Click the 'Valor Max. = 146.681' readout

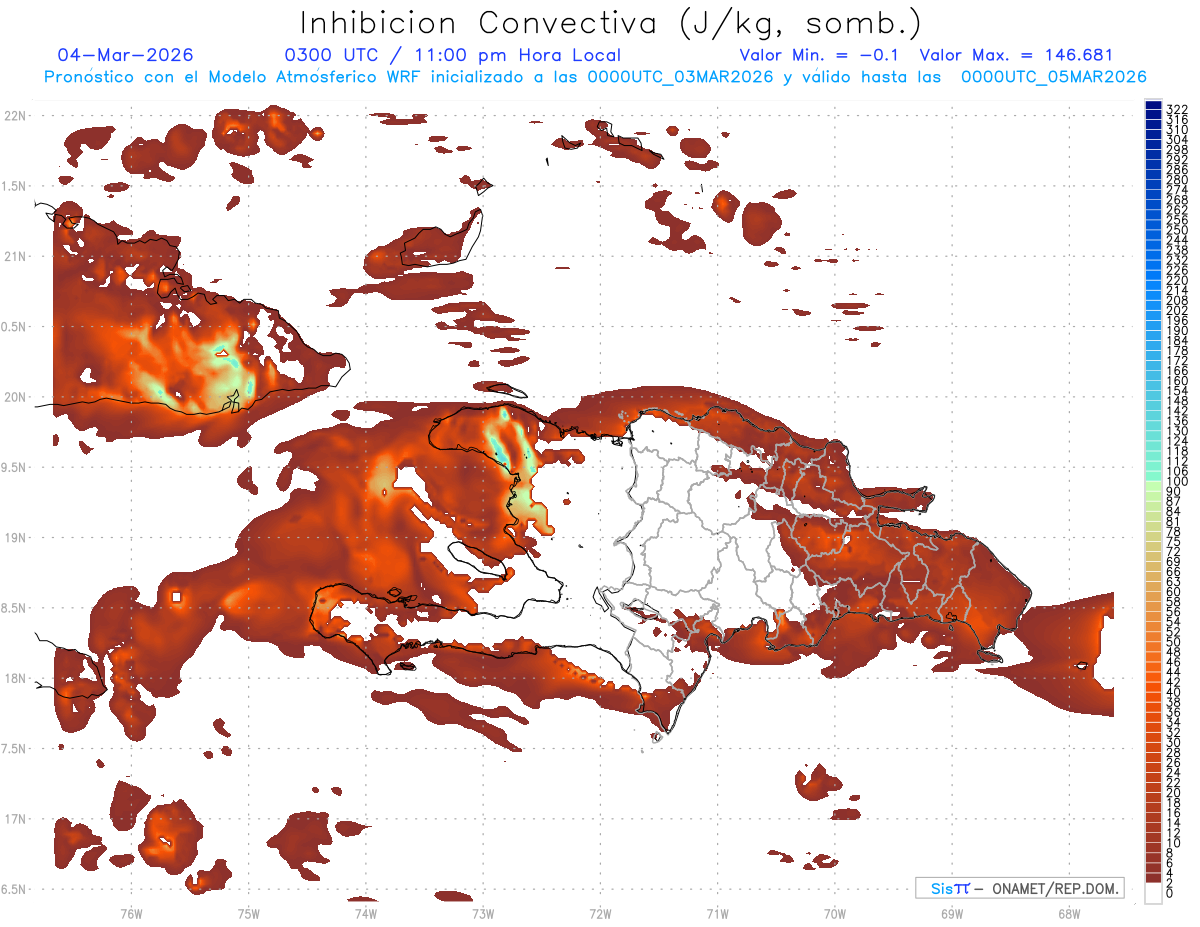tap(1016, 55)
